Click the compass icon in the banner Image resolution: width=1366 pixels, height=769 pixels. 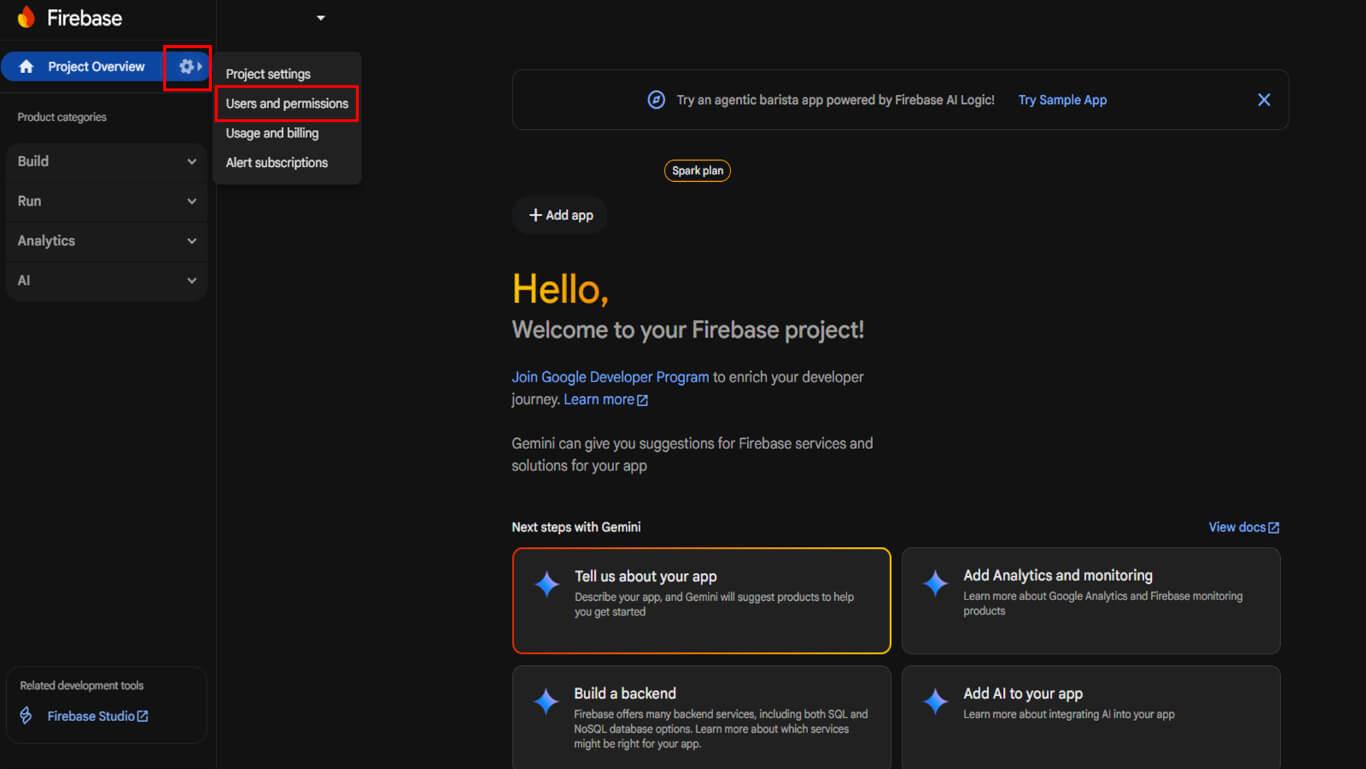[656, 100]
